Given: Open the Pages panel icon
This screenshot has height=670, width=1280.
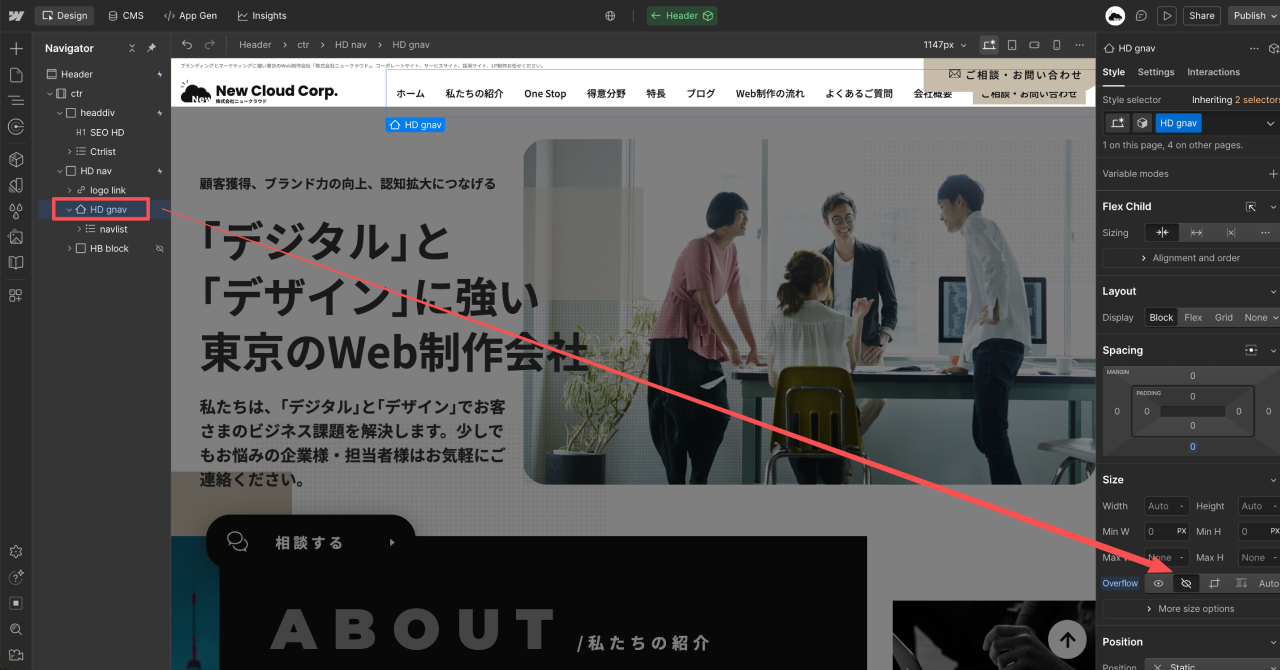Looking at the screenshot, I should [x=15, y=75].
